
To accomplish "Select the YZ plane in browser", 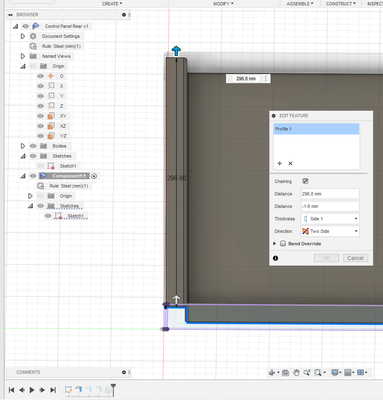I will point(63,136).
